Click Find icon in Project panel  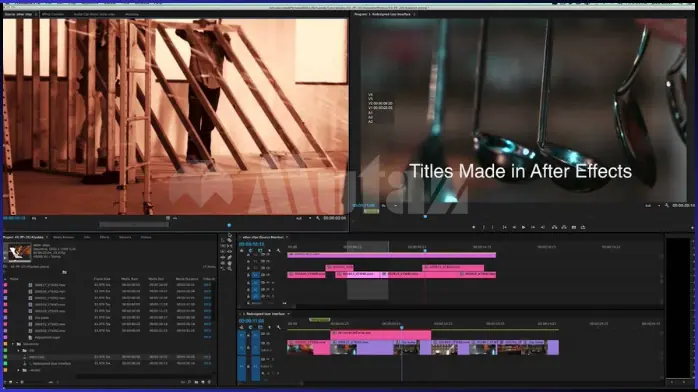[190, 382]
